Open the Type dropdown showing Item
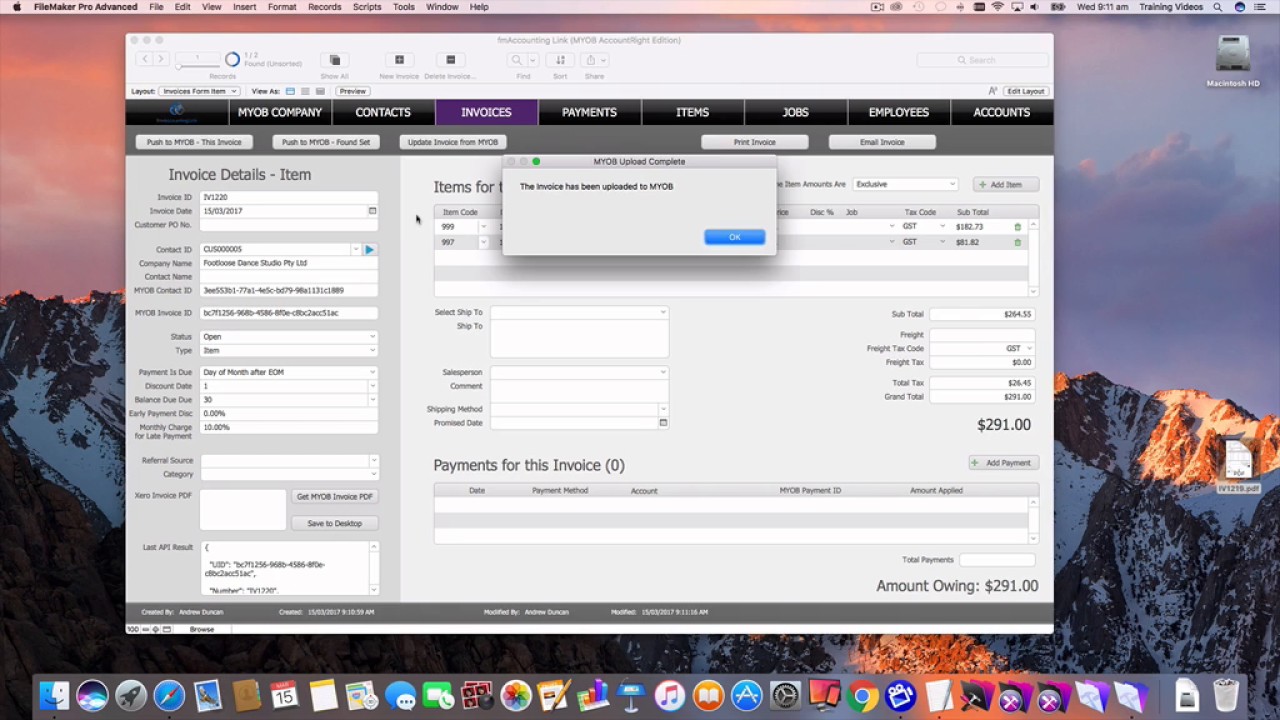 tap(289, 351)
